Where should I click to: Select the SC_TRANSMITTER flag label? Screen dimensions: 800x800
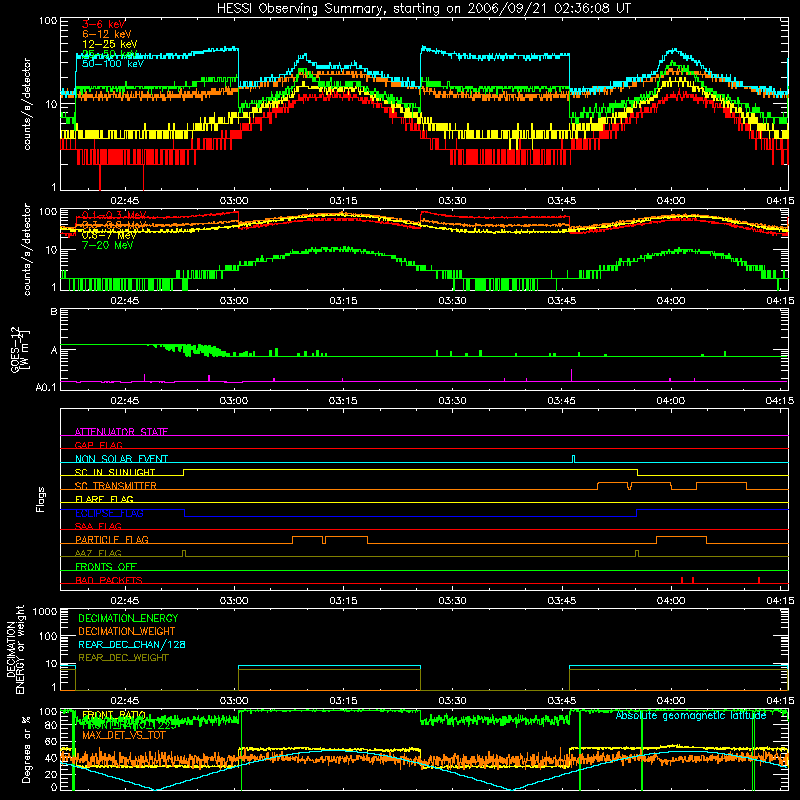[116, 485]
